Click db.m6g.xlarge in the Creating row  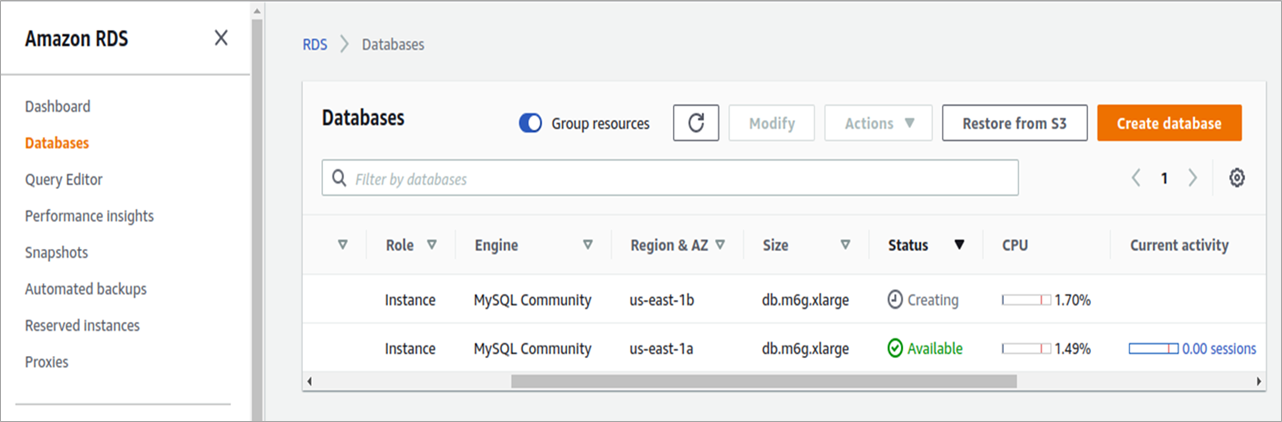click(806, 300)
